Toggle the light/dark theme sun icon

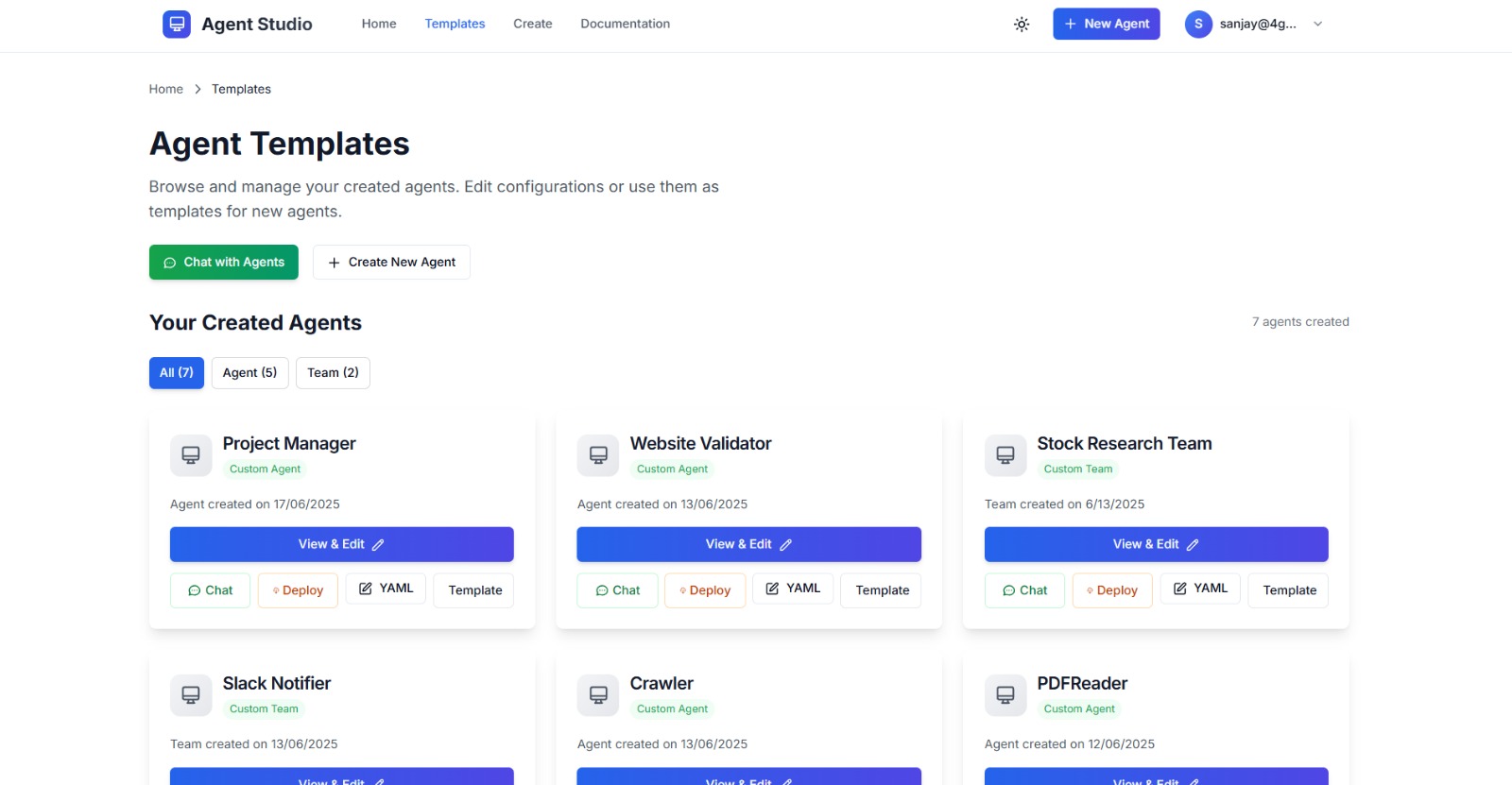(1022, 25)
